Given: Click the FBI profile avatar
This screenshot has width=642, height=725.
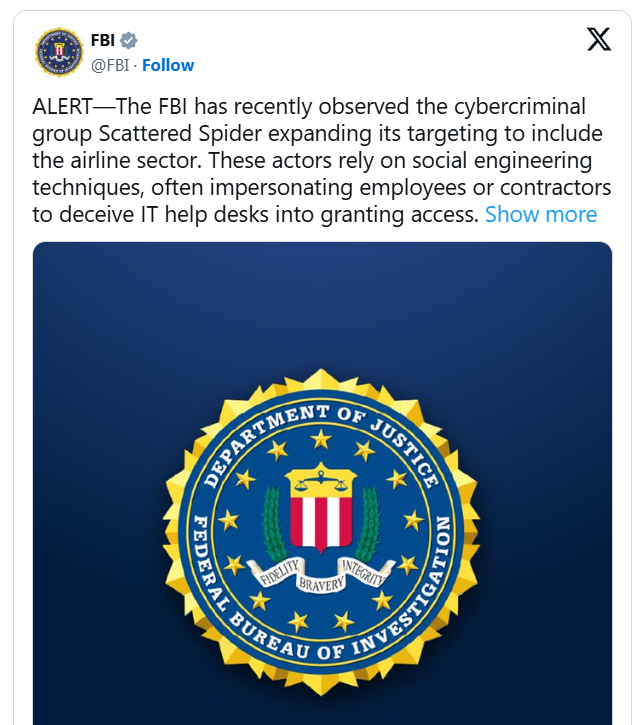Looking at the screenshot, I should coord(59,52).
